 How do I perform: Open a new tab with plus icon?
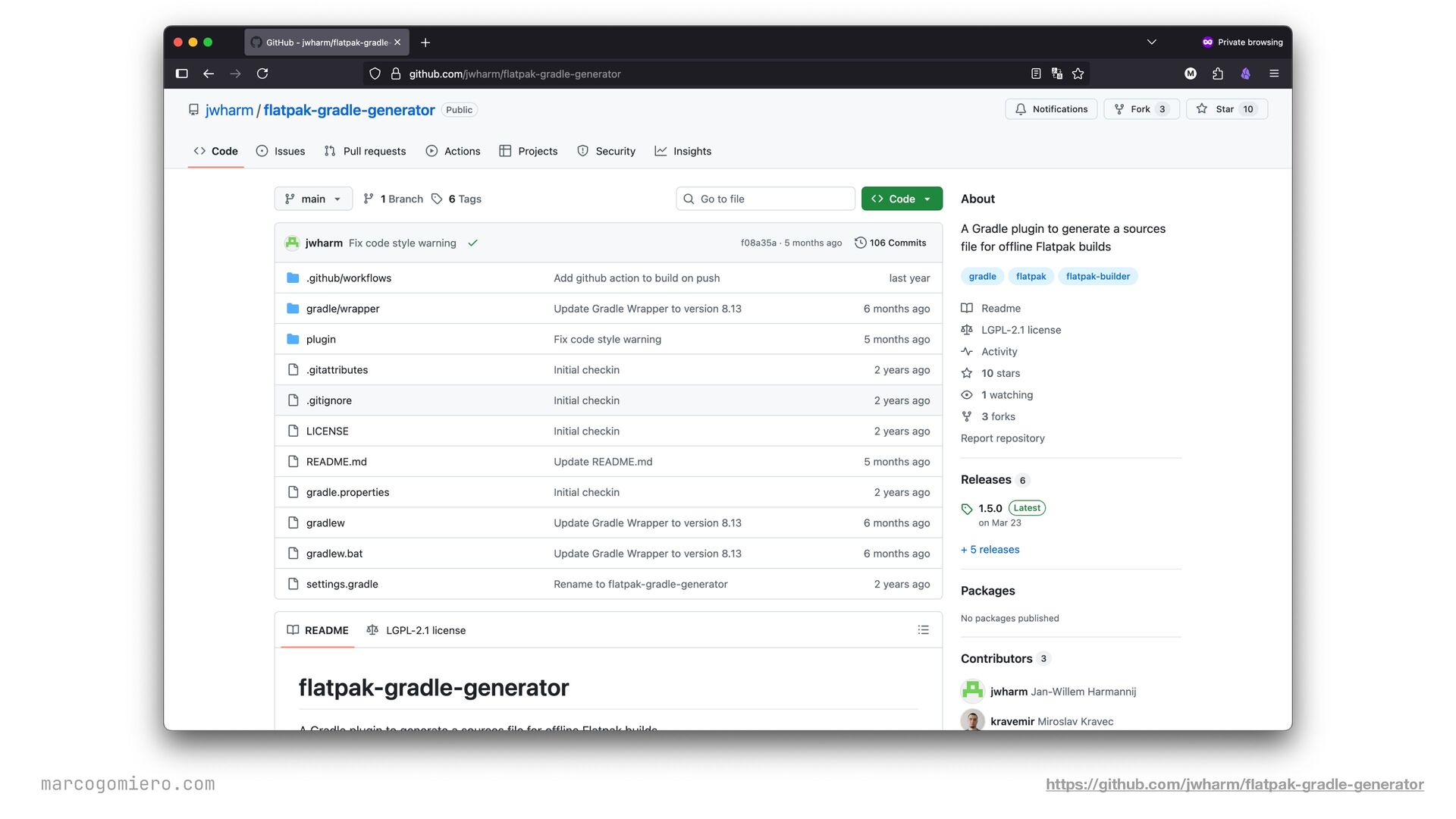[425, 42]
